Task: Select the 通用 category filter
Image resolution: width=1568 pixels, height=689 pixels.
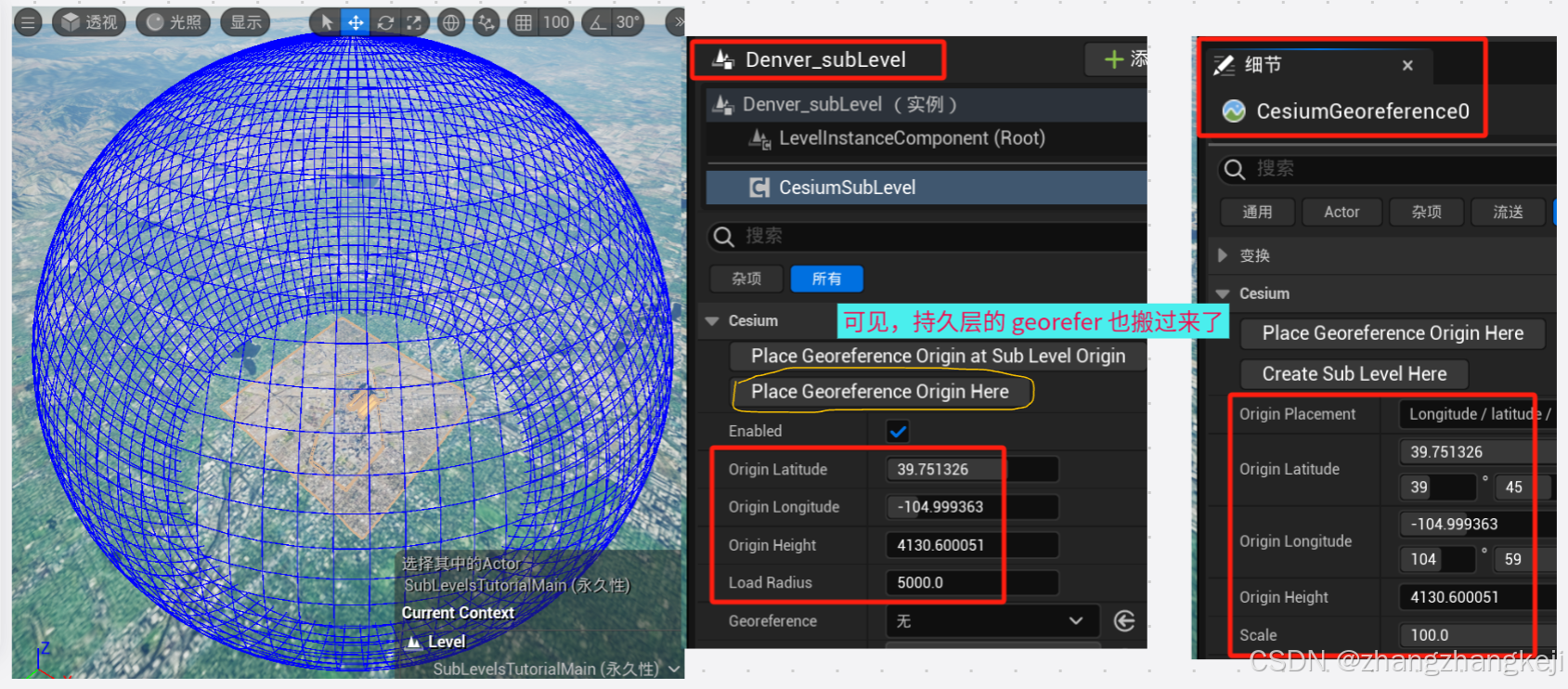Action: (x=1257, y=212)
